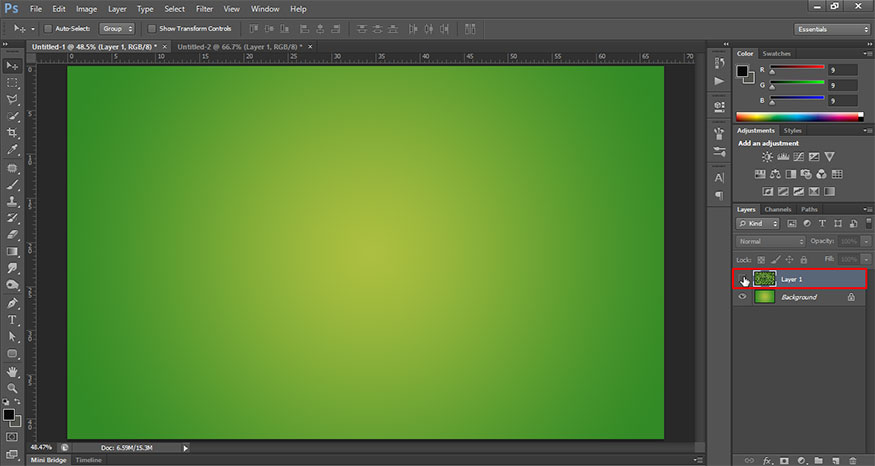Screen dimensions: 875x466
Task: Pick the Crop tool
Action: [13, 132]
